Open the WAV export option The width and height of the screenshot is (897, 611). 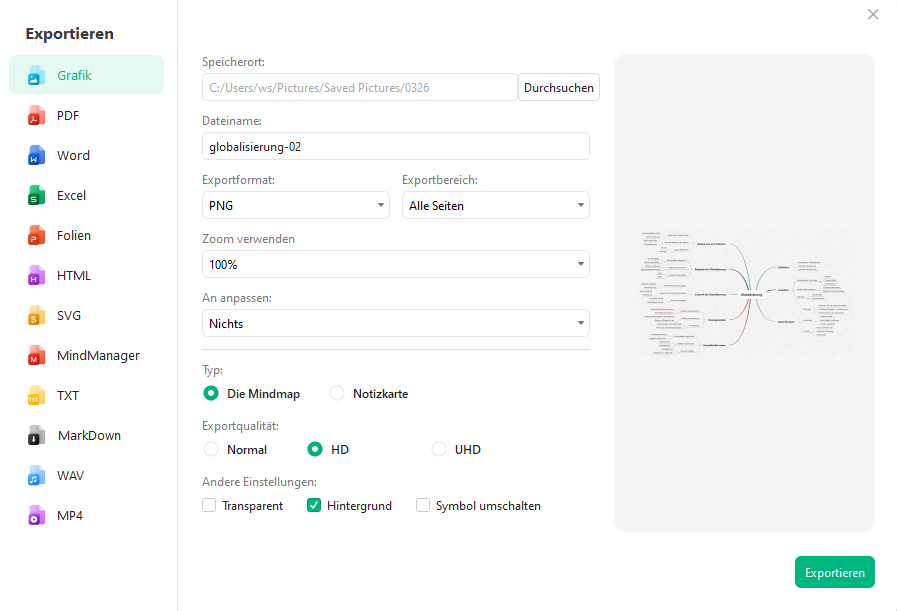point(71,476)
